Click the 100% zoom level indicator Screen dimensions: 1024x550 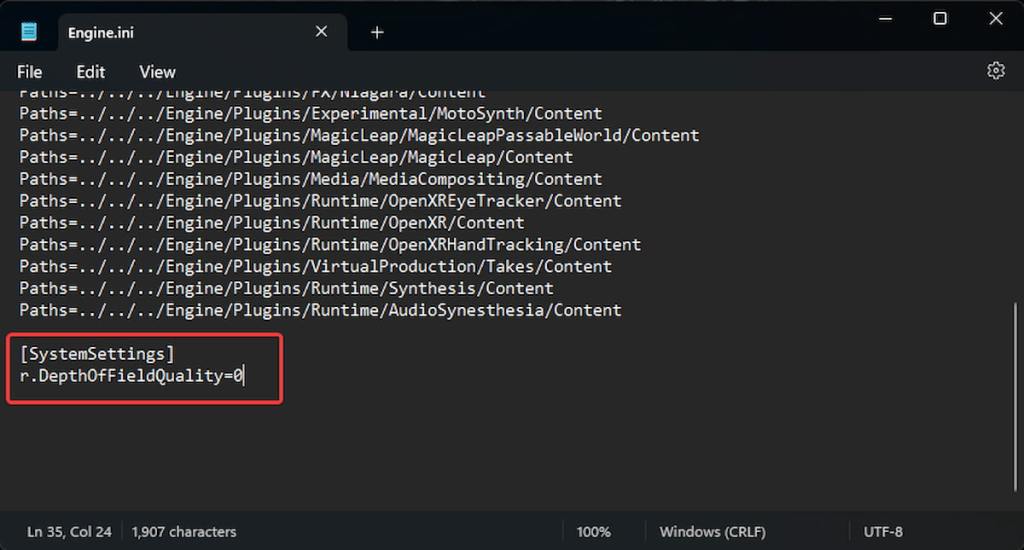click(593, 532)
